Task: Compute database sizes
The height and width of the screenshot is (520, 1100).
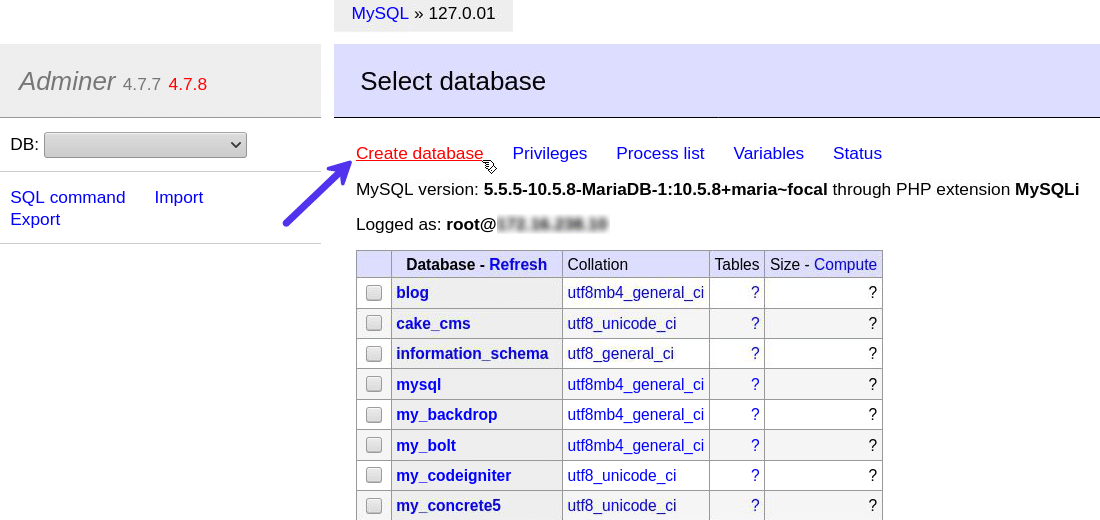Action: pyautogui.click(x=845, y=264)
